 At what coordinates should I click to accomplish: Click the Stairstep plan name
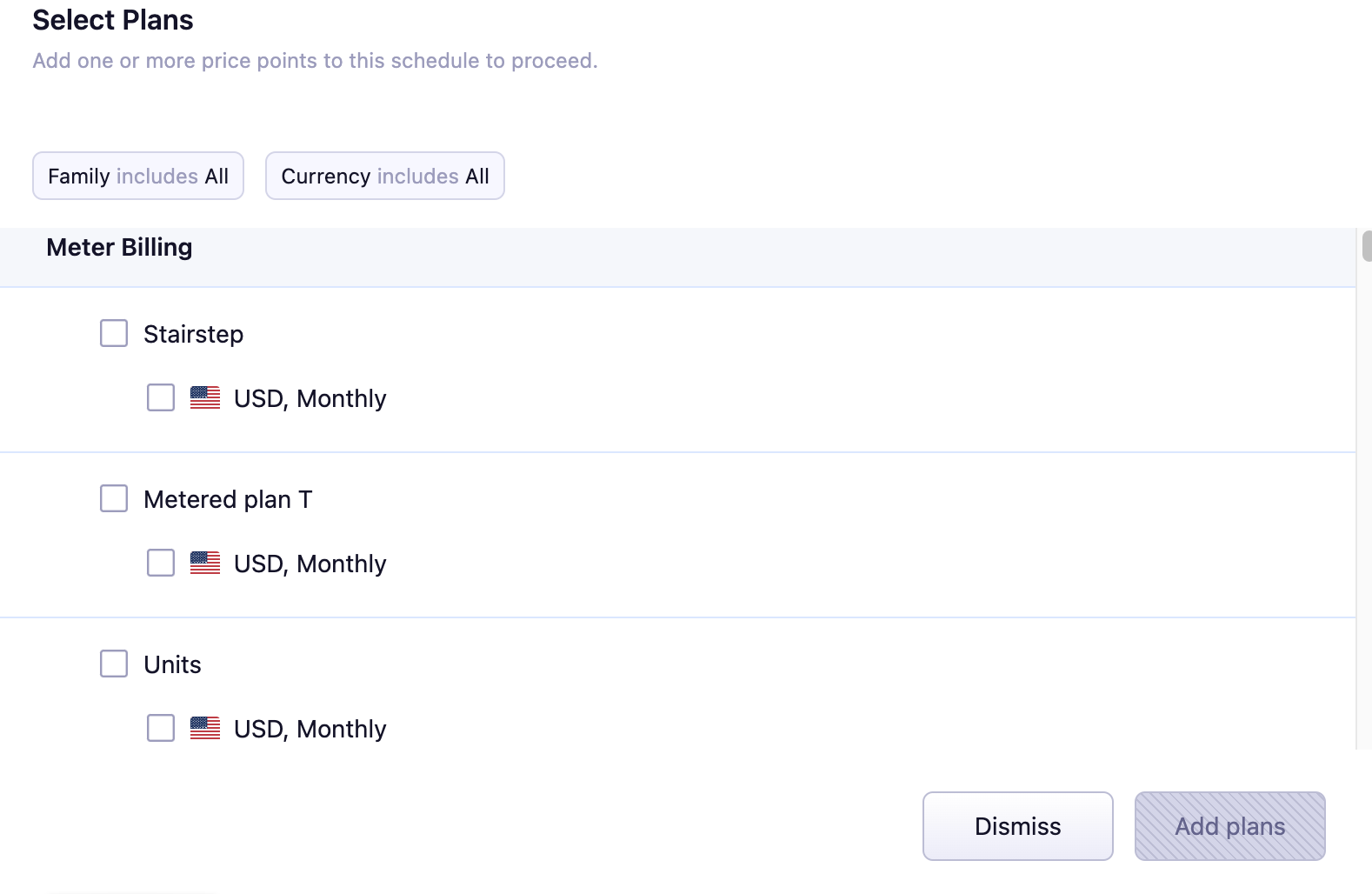(x=193, y=334)
